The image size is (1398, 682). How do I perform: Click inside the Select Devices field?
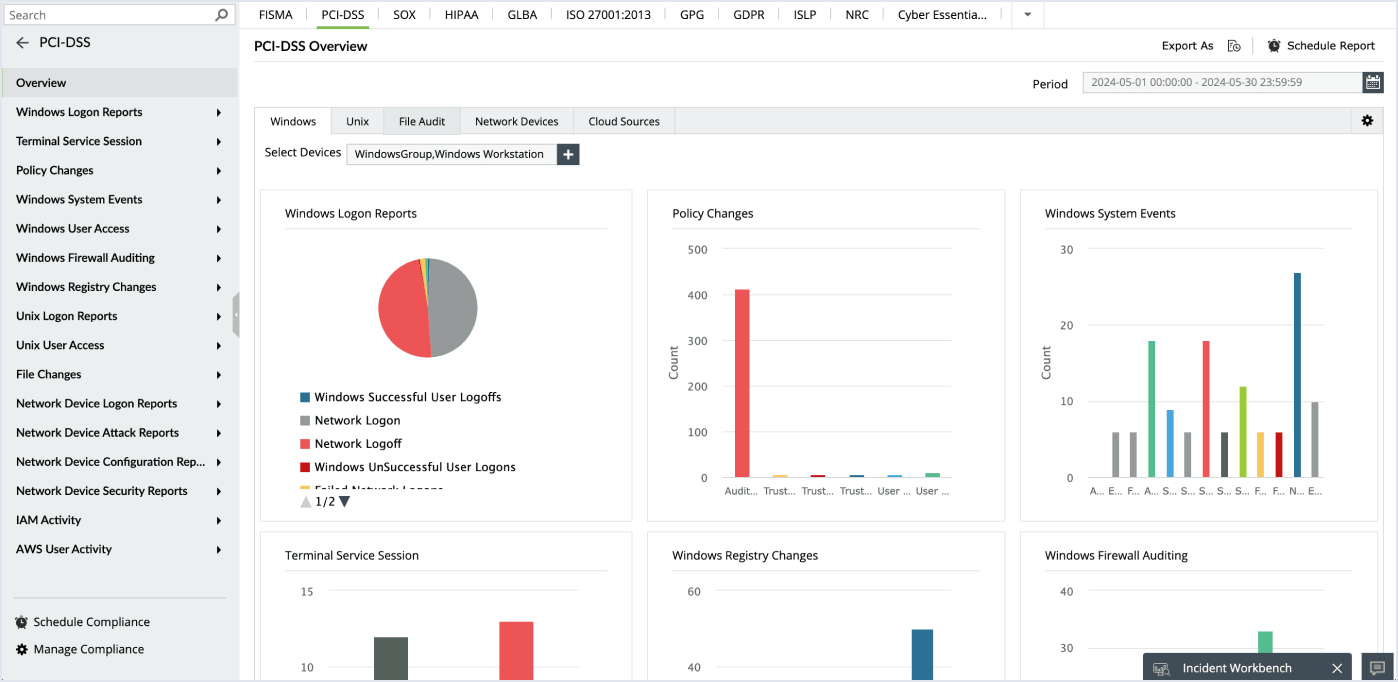pos(450,154)
